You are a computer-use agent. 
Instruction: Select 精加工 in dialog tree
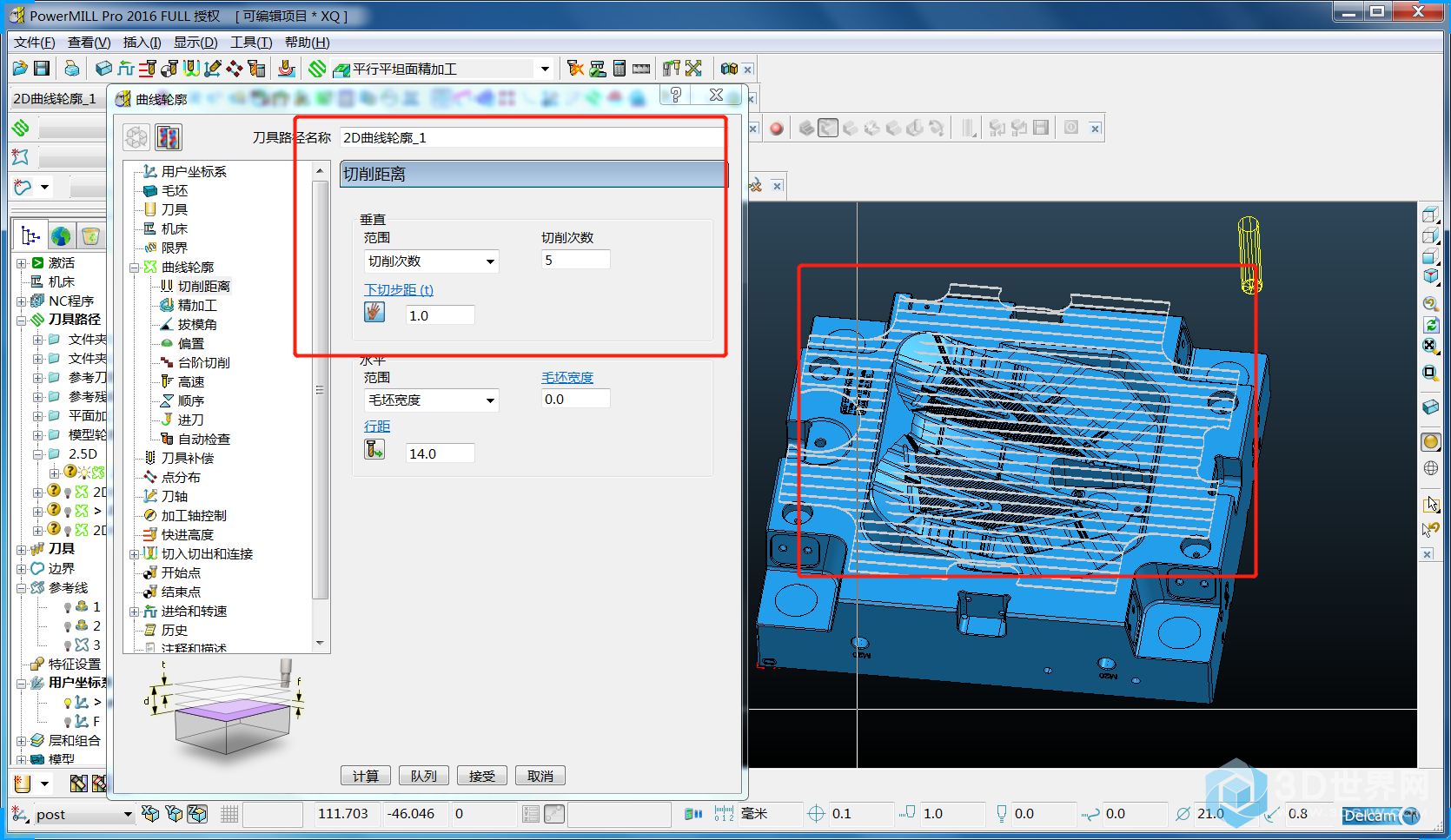pyautogui.click(x=197, y=305)
